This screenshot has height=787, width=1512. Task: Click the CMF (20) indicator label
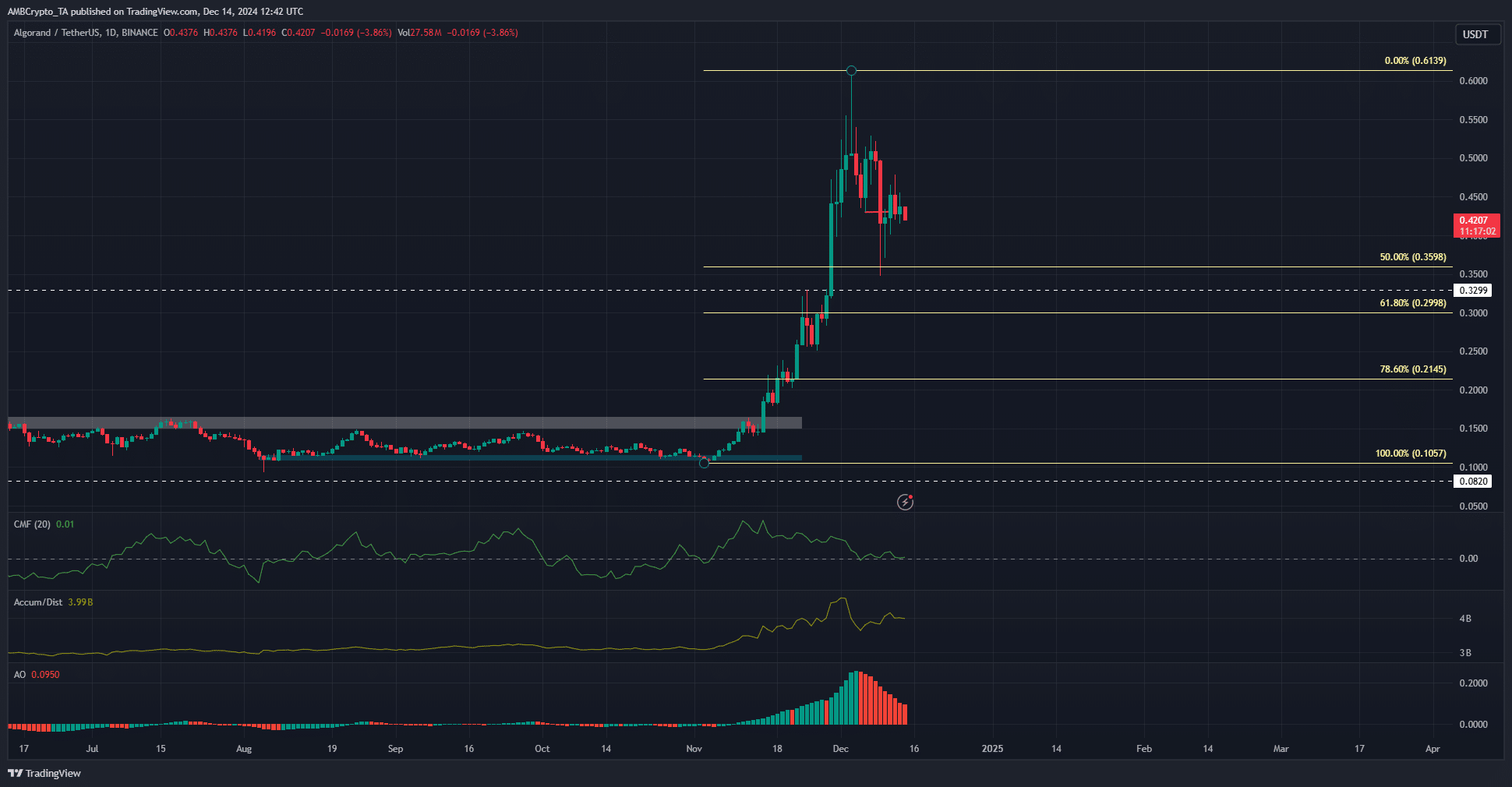(32, 524)
